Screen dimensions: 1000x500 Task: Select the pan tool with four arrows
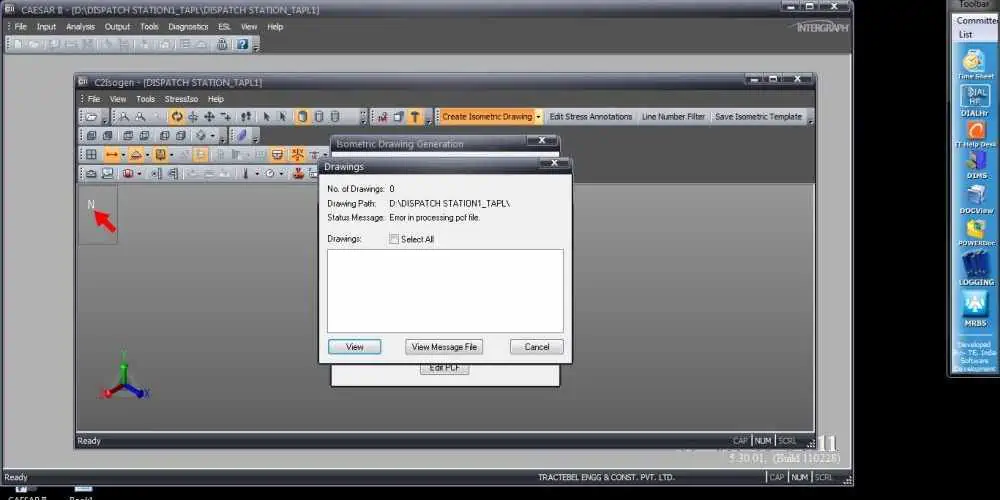click(x=209, y=117)
